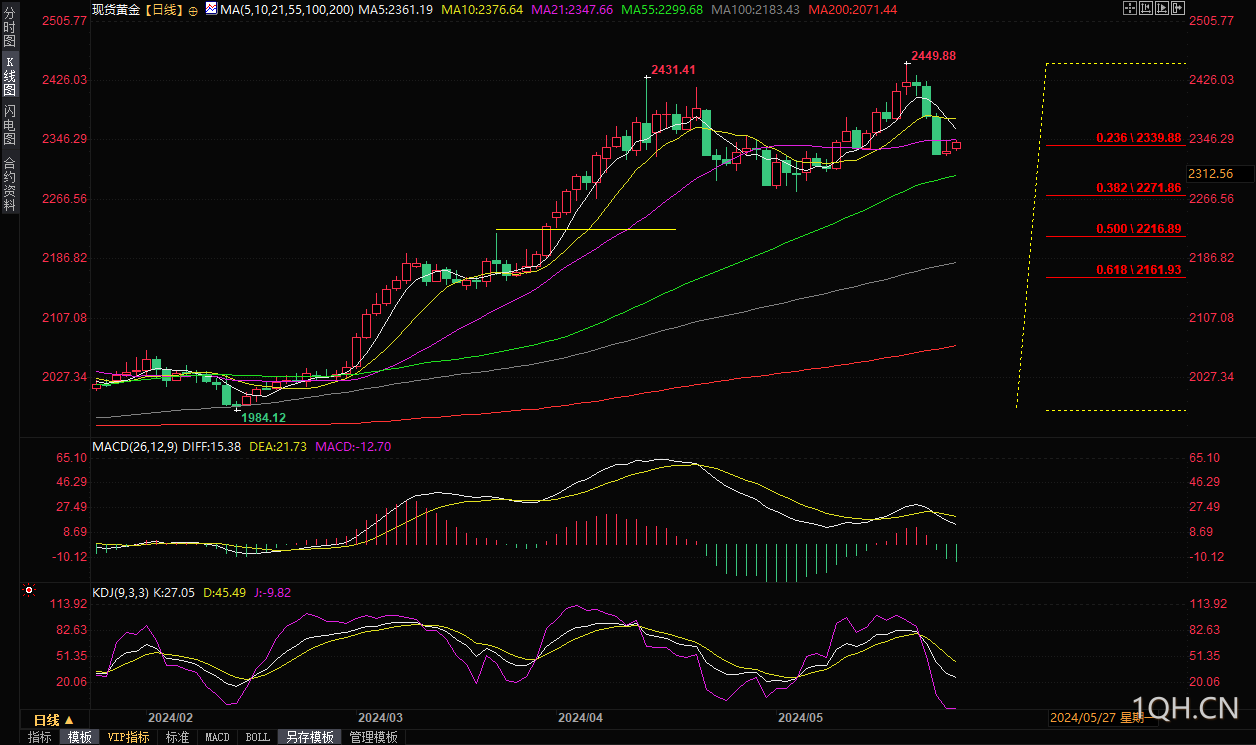
Task: Click the 2449.88 high price label
Action: point(933,56)
